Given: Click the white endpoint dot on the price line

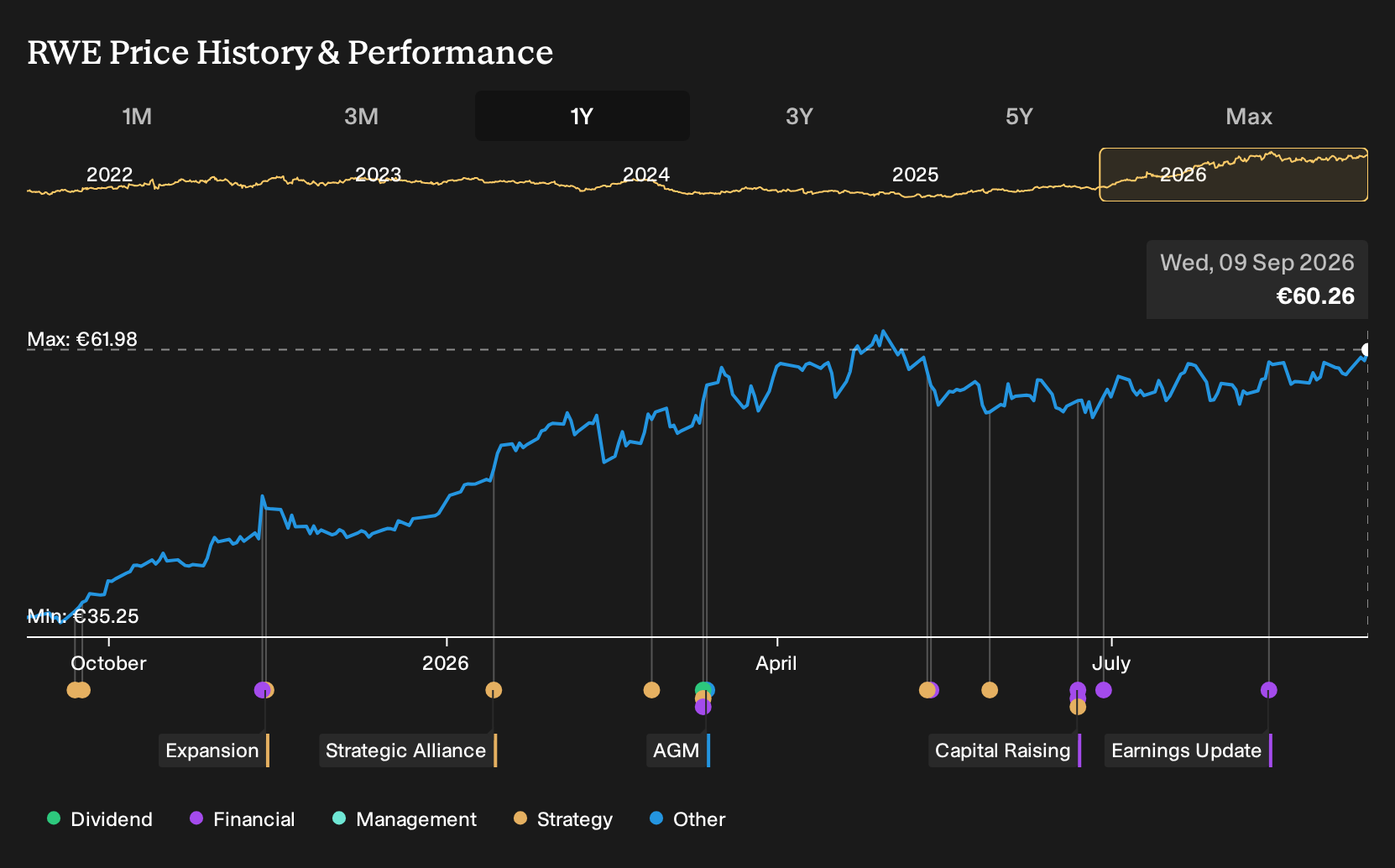Looking at the screenshot, I should [1366, 349].
